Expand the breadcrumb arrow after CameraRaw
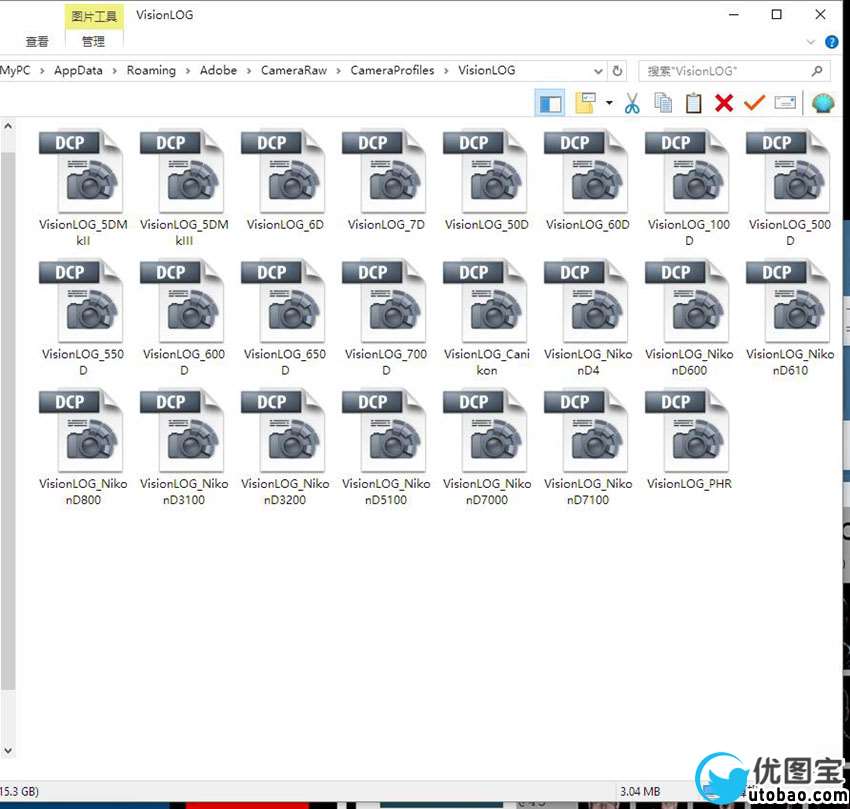Image resolution: width=850 pixels, height=809 pixels. 338,71
